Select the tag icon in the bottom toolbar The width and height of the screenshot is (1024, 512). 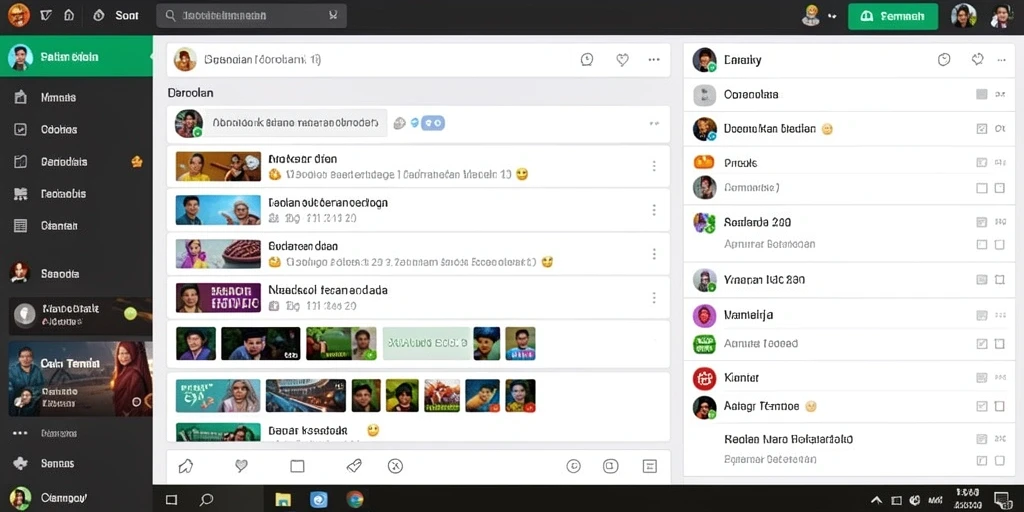tap(353, 466)
